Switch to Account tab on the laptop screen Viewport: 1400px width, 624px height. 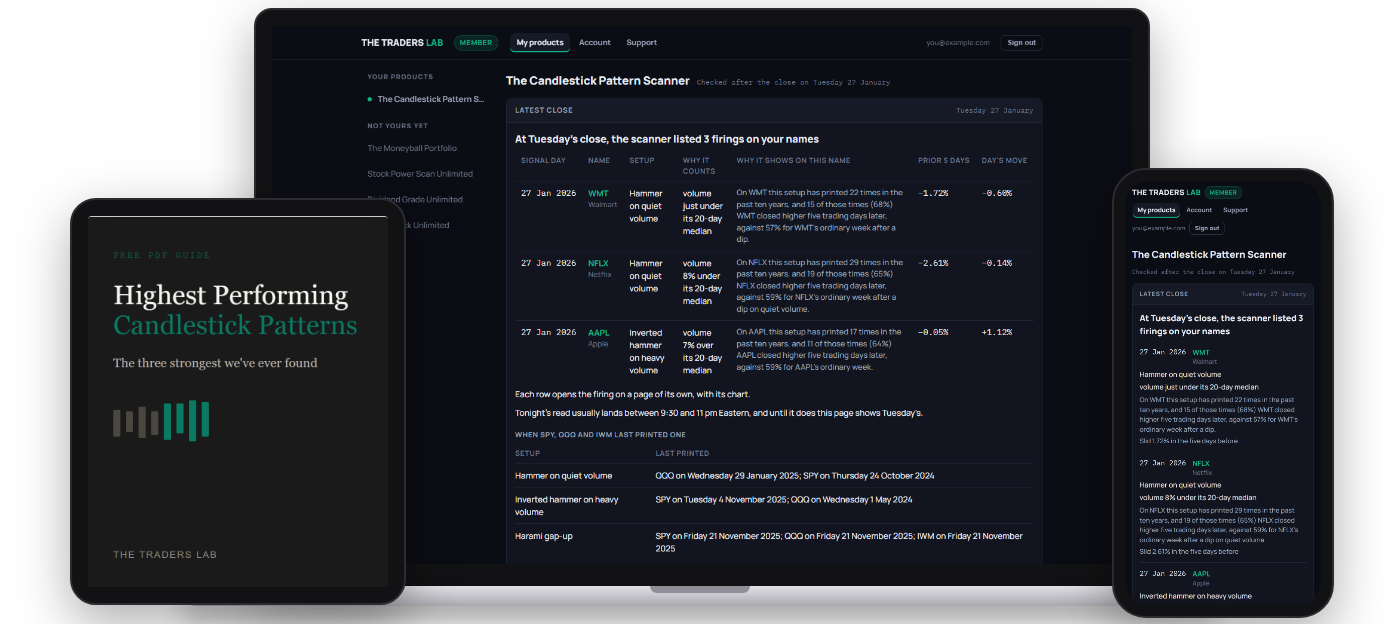[x=595, y=43]
